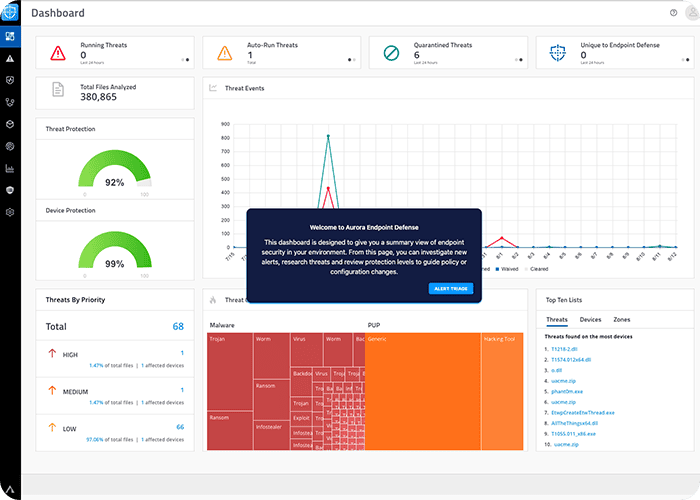700x500 pixels.
Task: Click the Total Files Analyzed value 380,865
Action: point(98,97)
